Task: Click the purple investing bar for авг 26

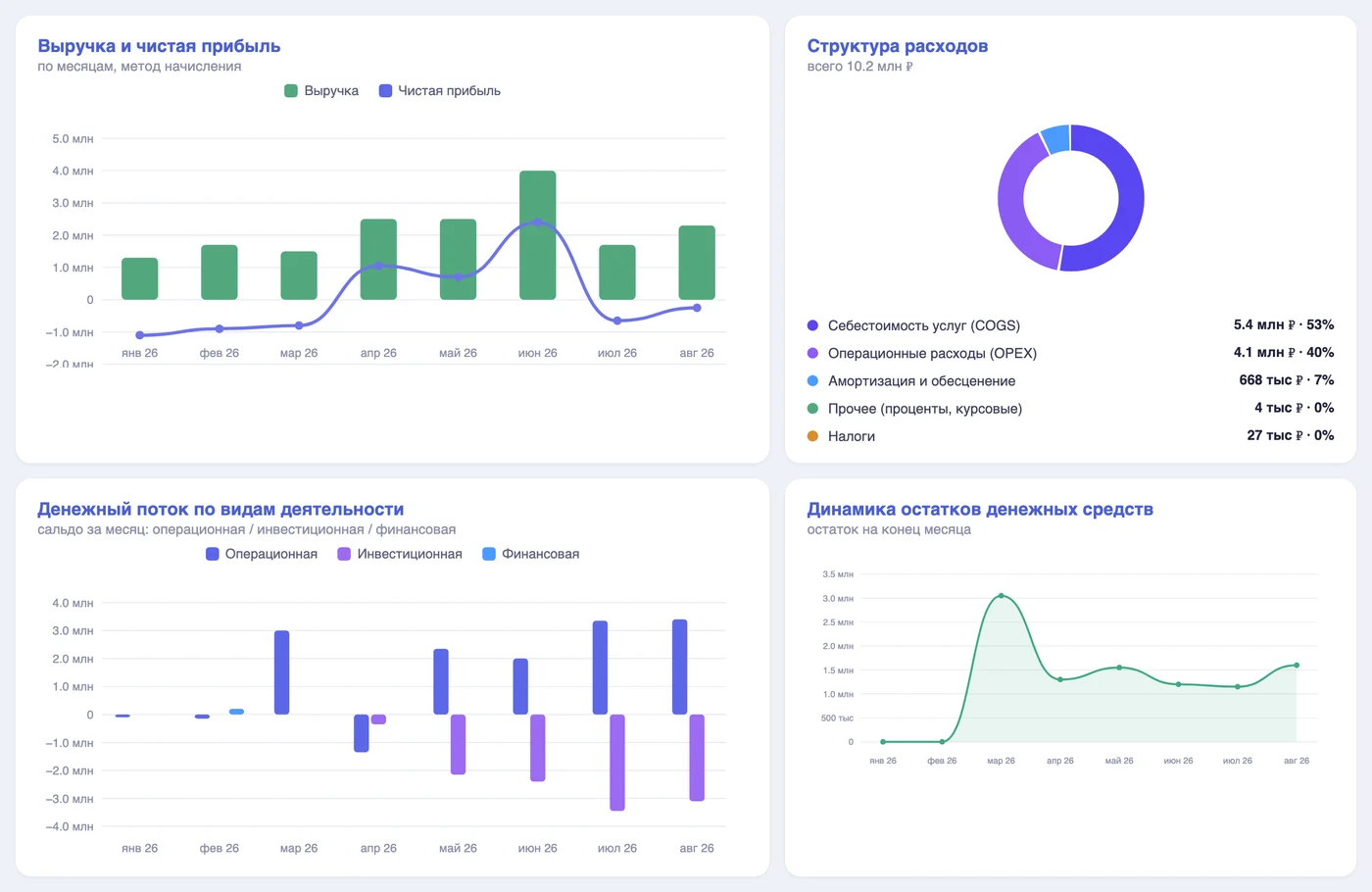Action: coord(697,758)
